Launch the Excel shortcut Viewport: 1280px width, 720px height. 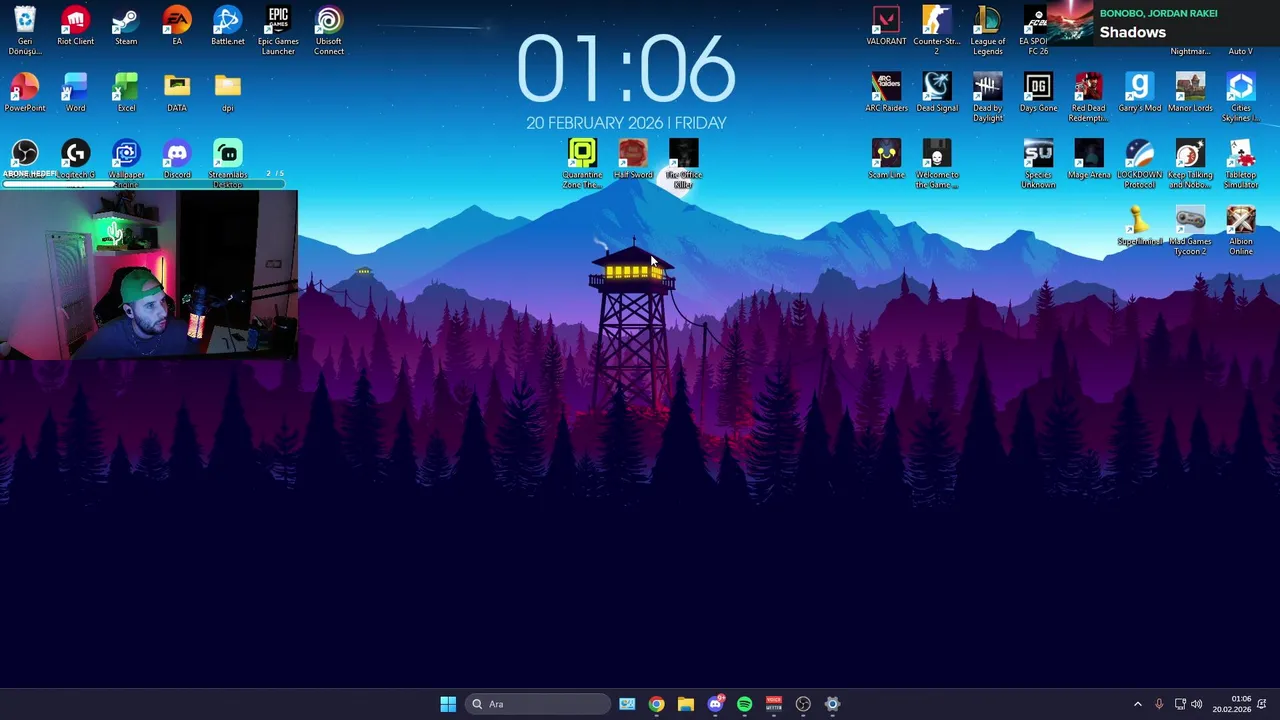pos(126,92)
